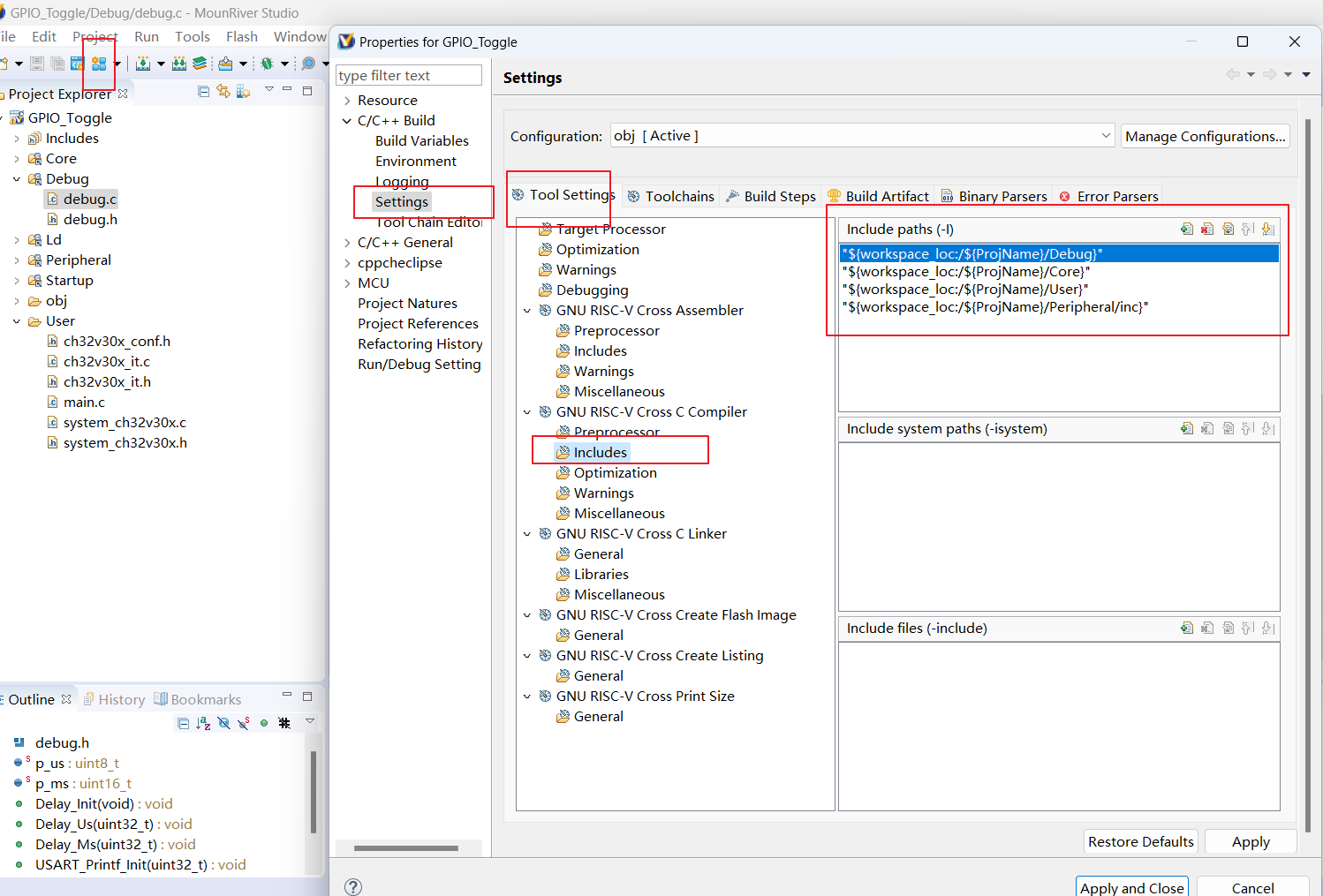Click the magnifier search toolbar icon

308,64
